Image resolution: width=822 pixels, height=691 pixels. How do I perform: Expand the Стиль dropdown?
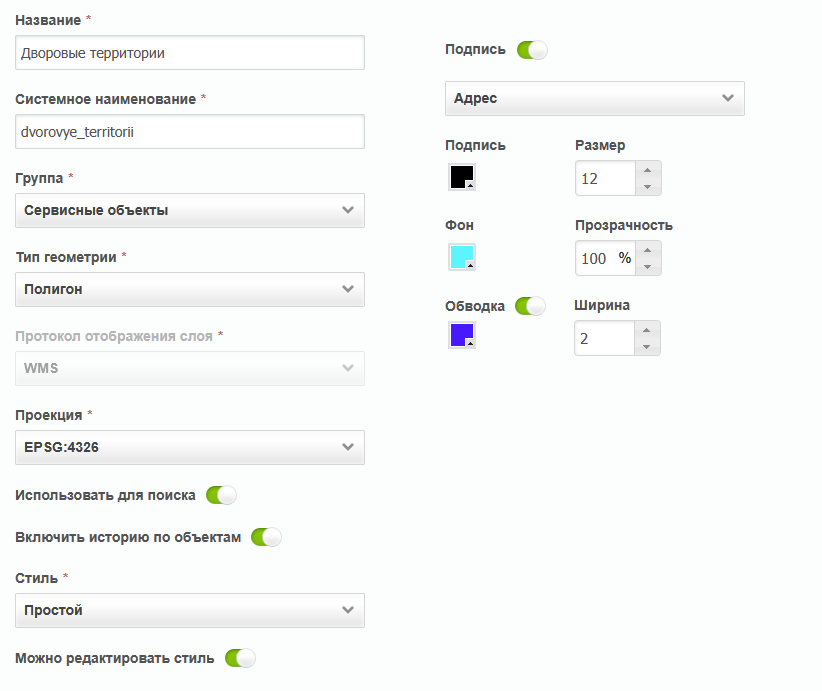[x=190, y=610]
